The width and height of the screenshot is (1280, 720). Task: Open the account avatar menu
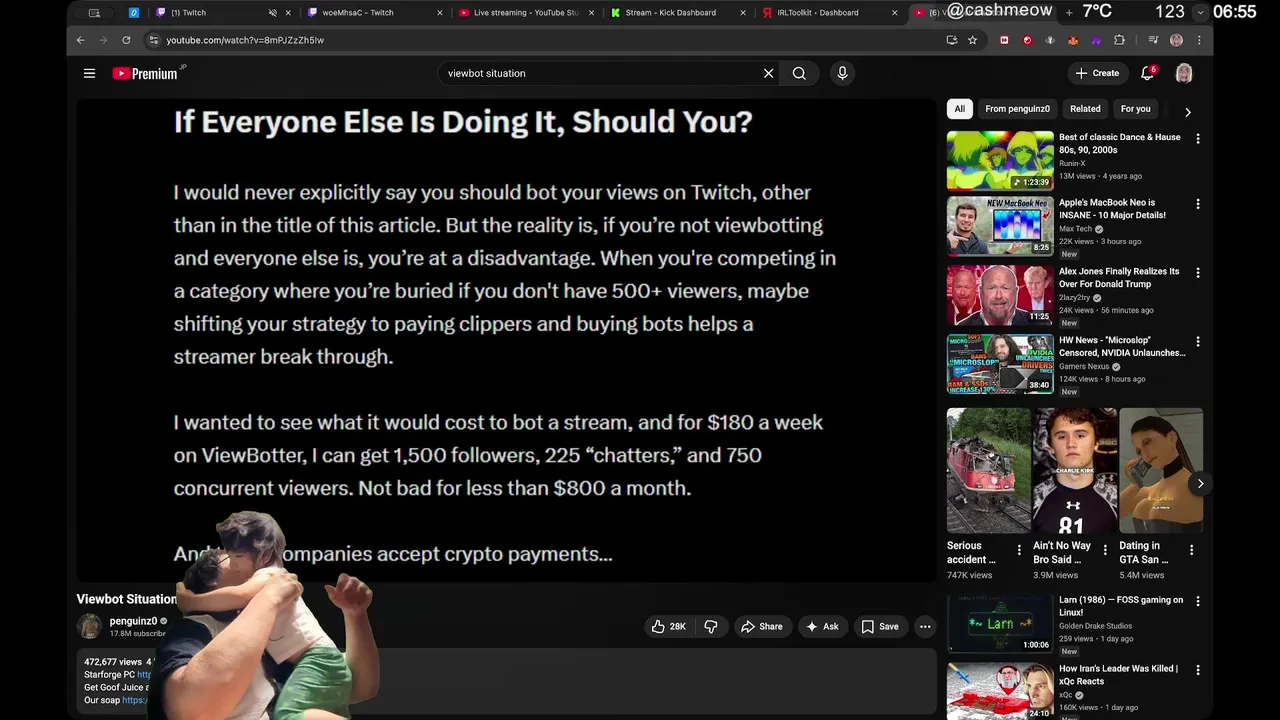(x=1184, y=73)
